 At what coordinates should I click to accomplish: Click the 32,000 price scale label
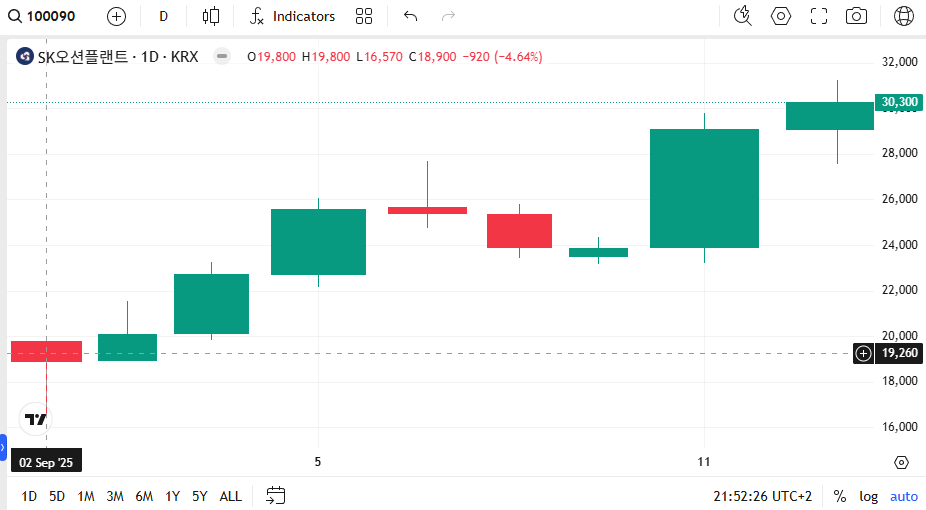[x=899, y=62]
